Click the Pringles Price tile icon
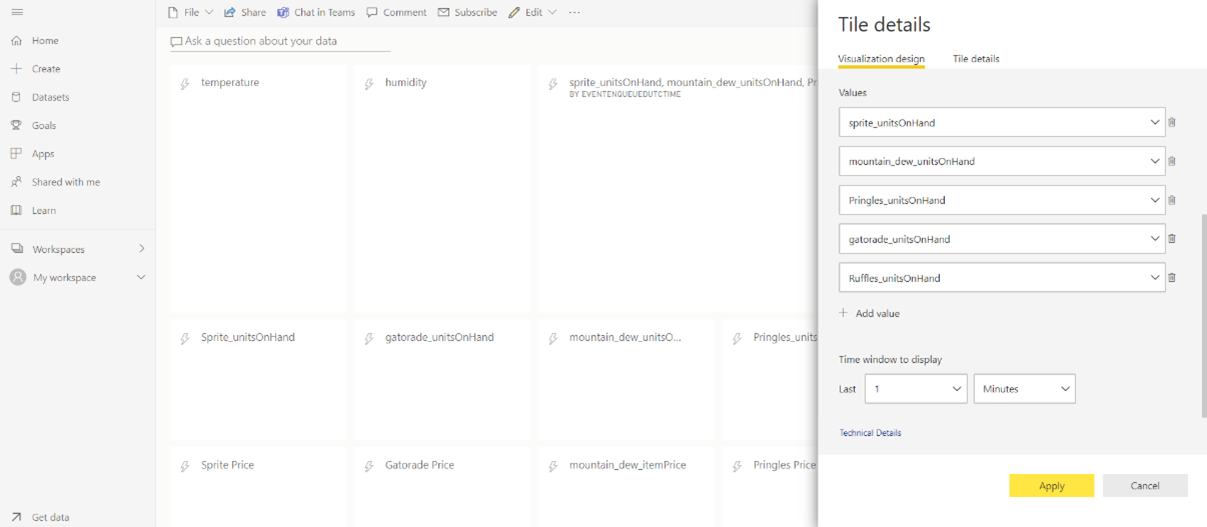This screenshot has width=1207, height=527. pyautogui.click(x=737, y=467)
